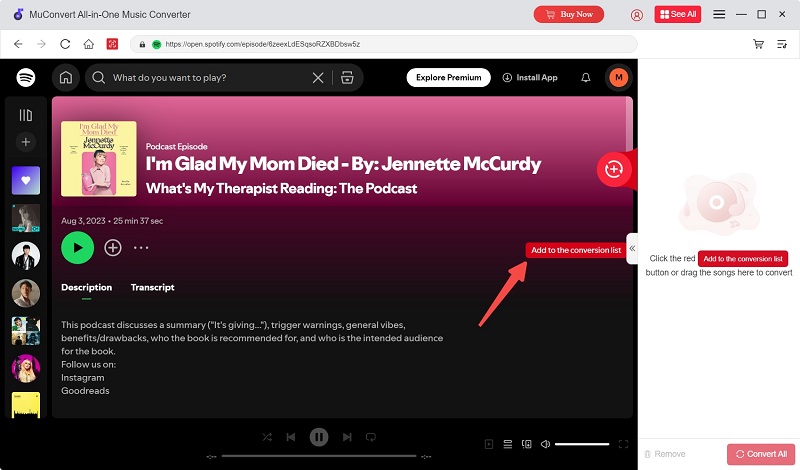
Task: Open the Now Playing view icon
Action: click(x=489, y=444)
